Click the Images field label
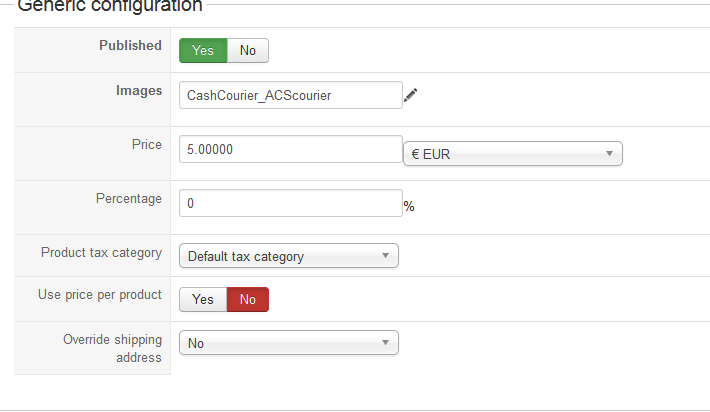710x412 pixels. (139, 91)
